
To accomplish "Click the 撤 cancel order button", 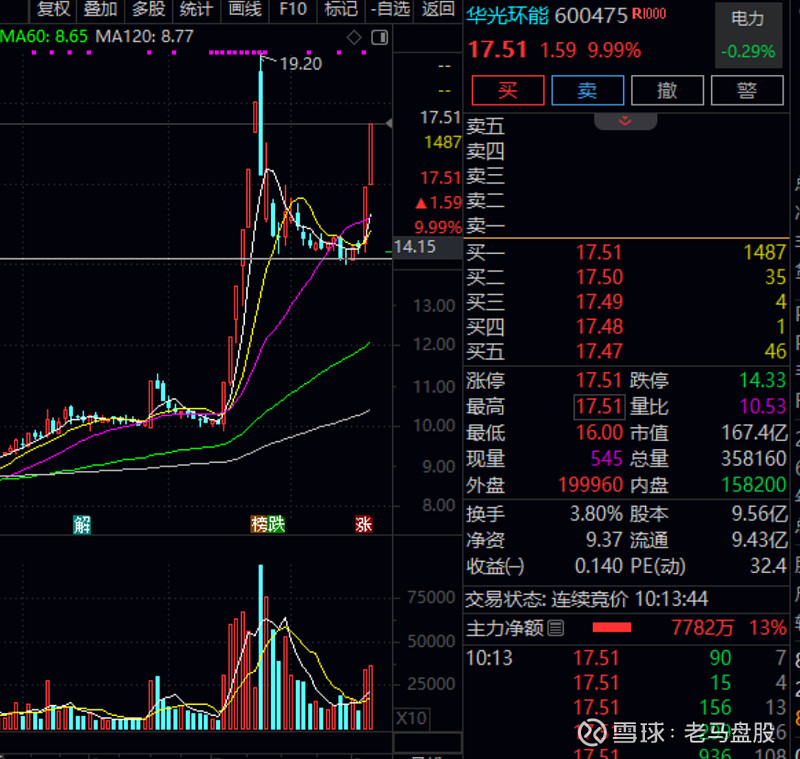I will click(667, 90).
